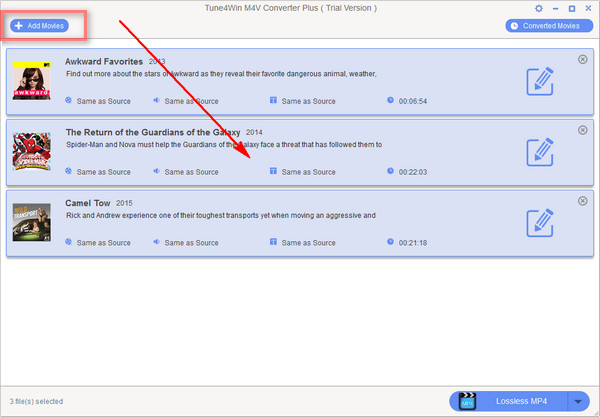Expand the output format dropdown arrow
Image resolution: width=600 pixels, height=417 pixels.
(578, 401)
